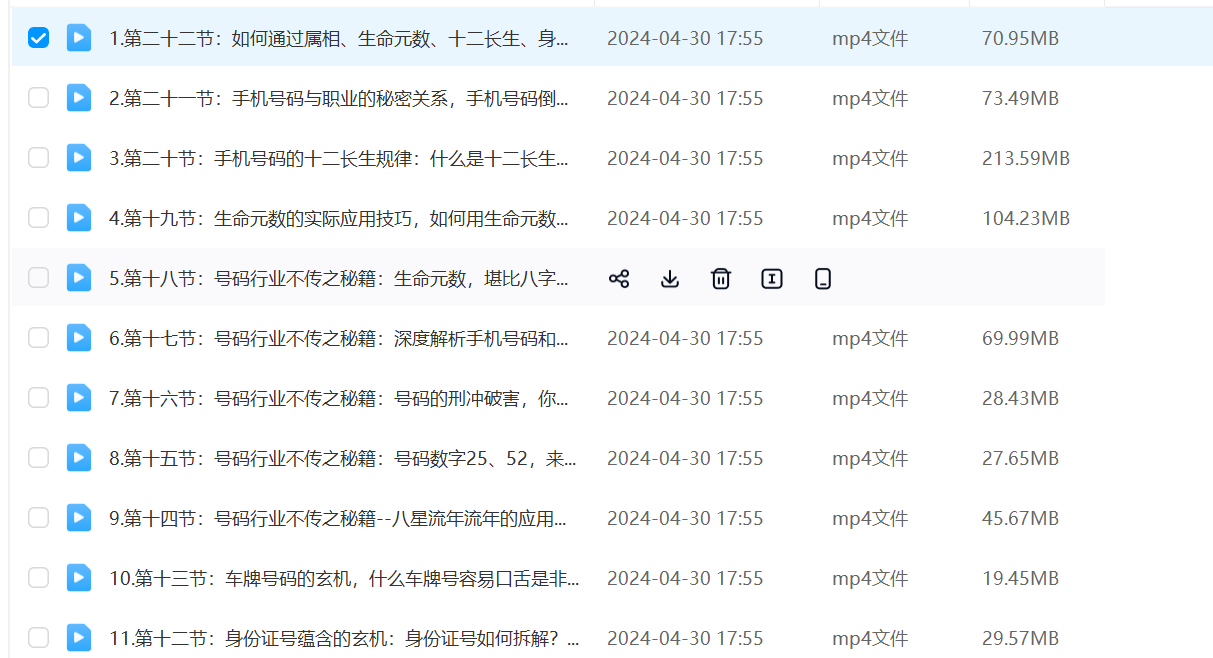Uncheck the checkbox for 1.第二十二节
This screenshot has height=658, width=1213.
[x=38, y=38]
